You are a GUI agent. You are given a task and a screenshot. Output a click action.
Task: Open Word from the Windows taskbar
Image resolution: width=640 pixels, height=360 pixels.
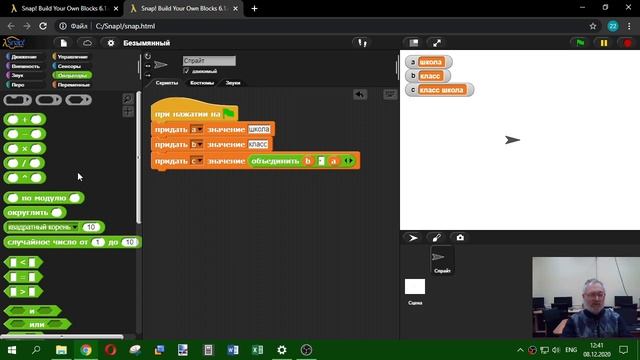233,350
